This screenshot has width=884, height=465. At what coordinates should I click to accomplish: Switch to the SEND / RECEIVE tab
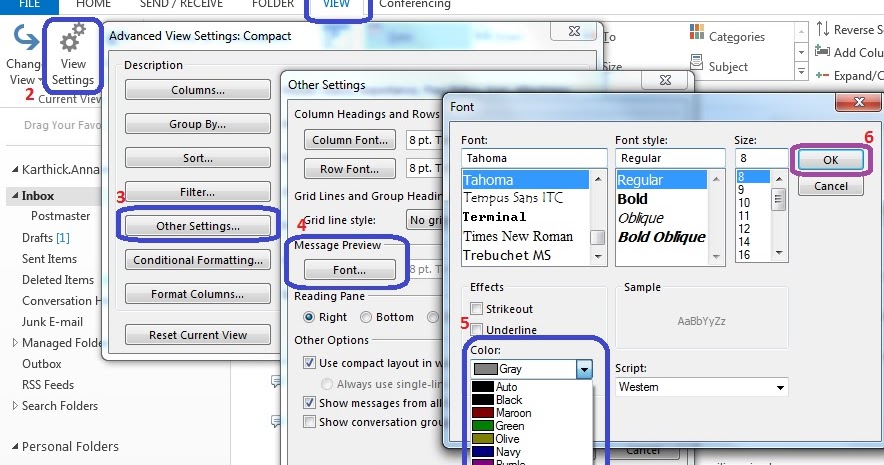[x=182, y=5]
